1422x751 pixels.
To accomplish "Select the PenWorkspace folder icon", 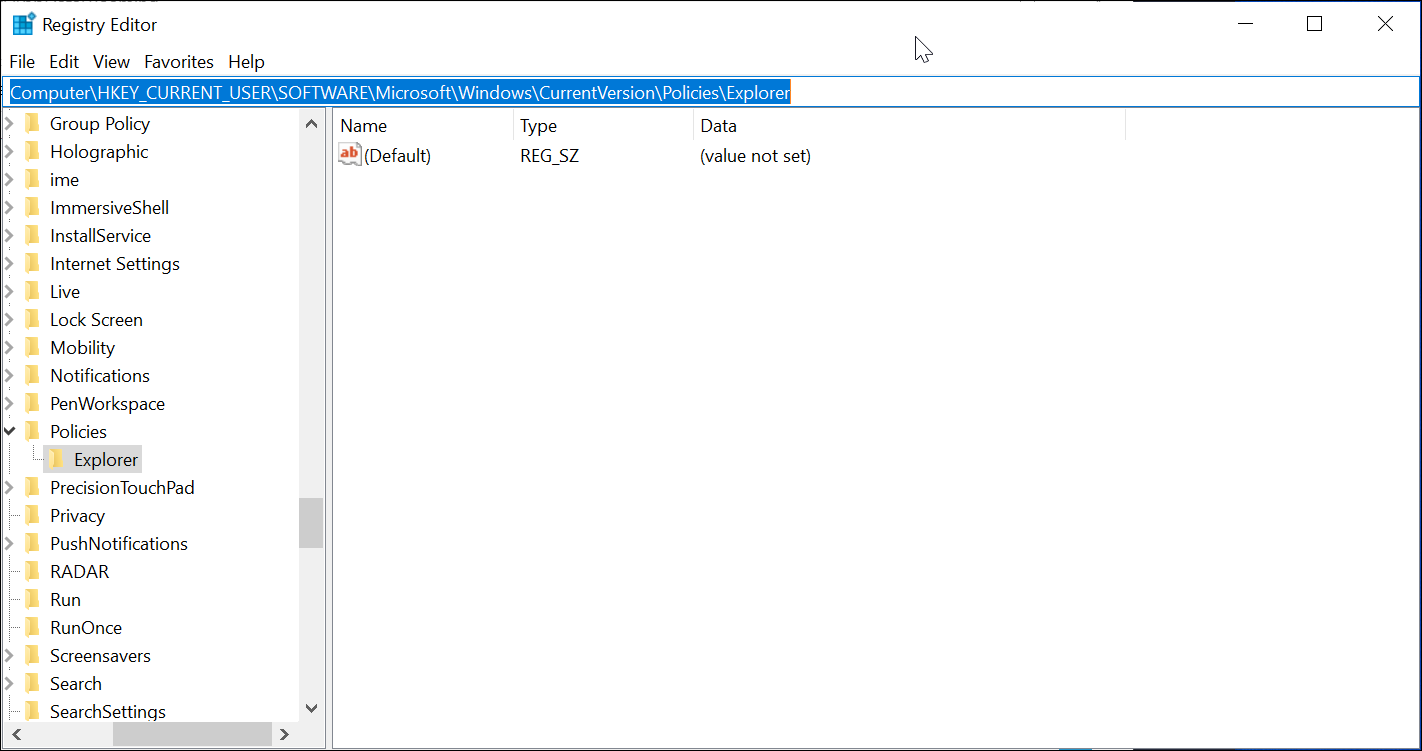I will pos(33,404).
